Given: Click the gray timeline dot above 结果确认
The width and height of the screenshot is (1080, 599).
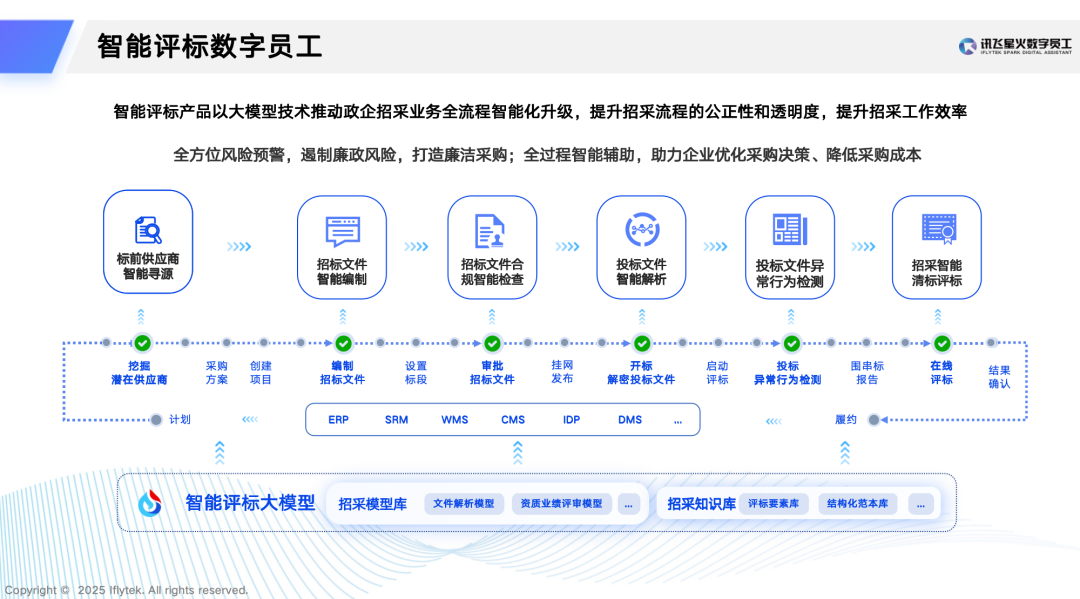Looking at the screenshot, I should [991, 342].
